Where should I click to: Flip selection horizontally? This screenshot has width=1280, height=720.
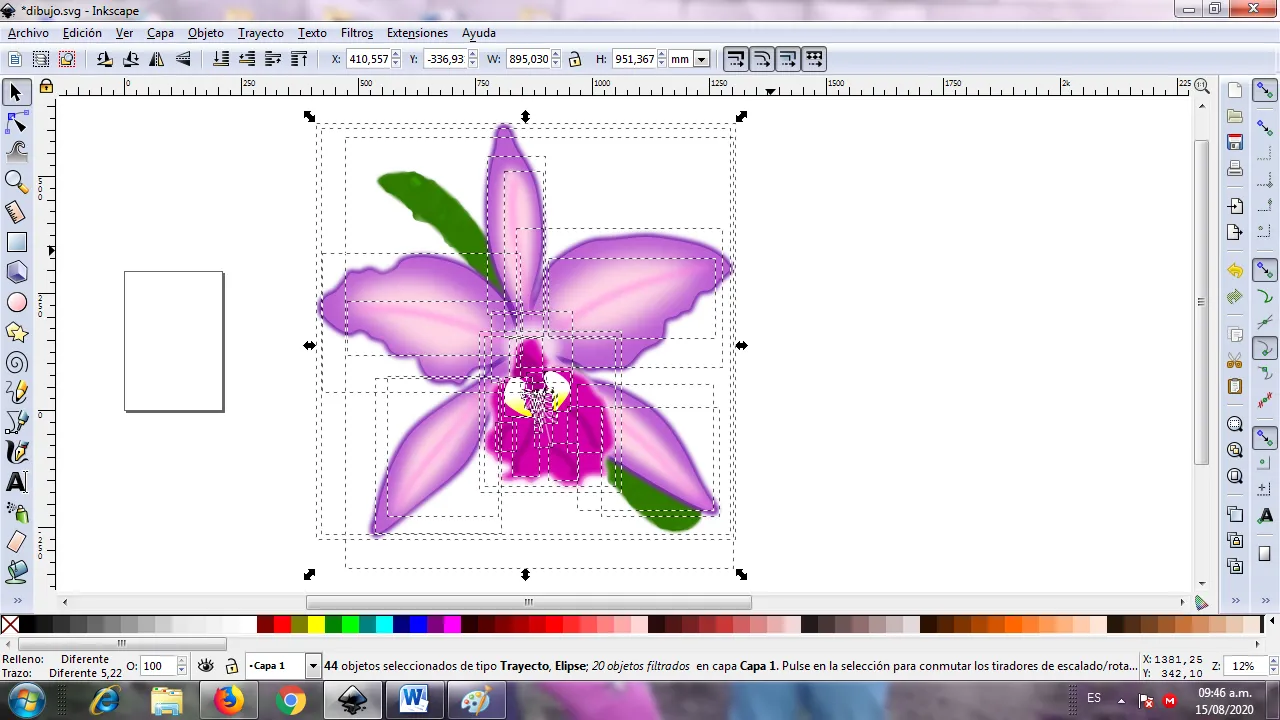[x=157, y=60]
